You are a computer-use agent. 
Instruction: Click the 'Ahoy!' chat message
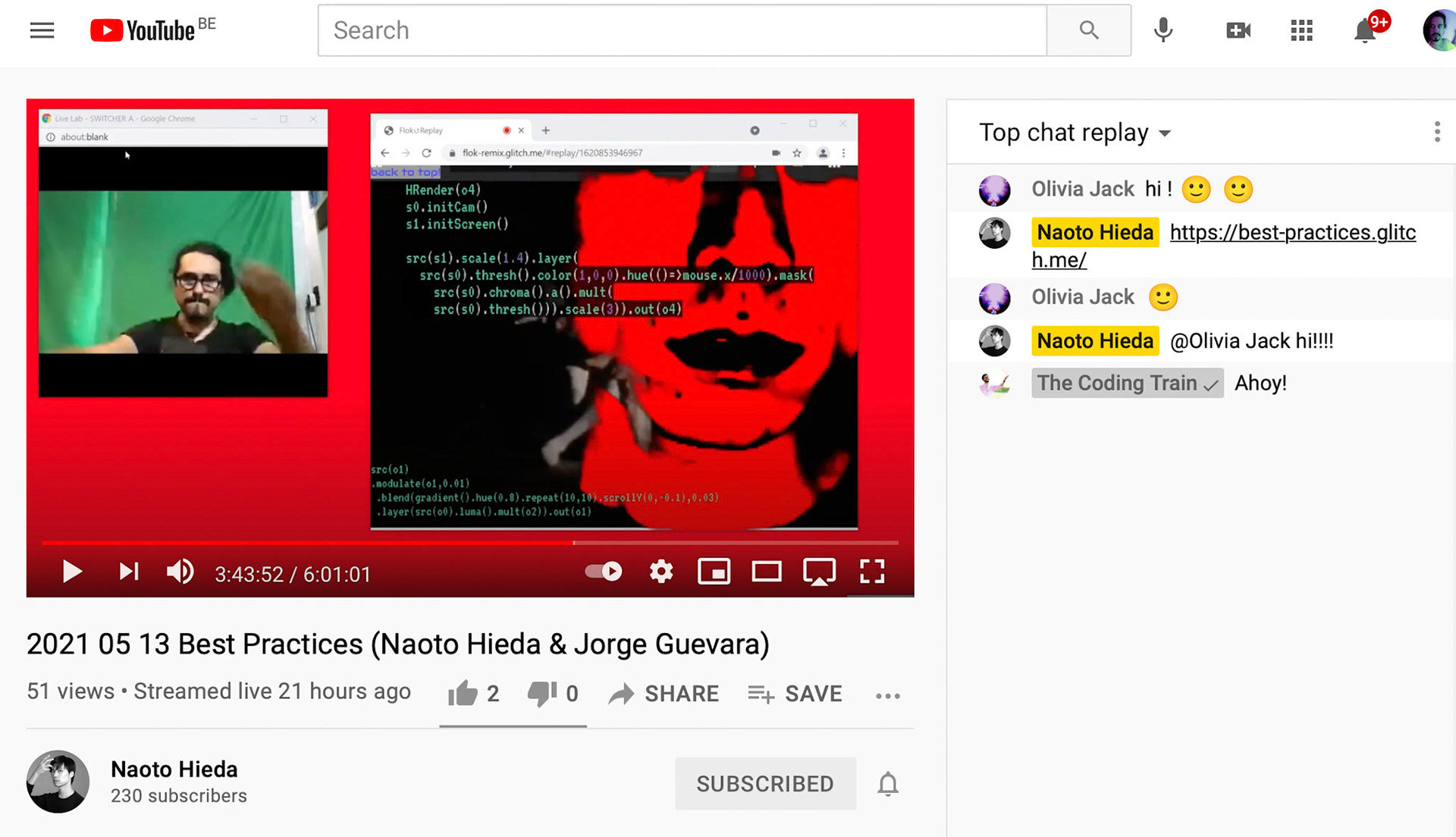1260,383
